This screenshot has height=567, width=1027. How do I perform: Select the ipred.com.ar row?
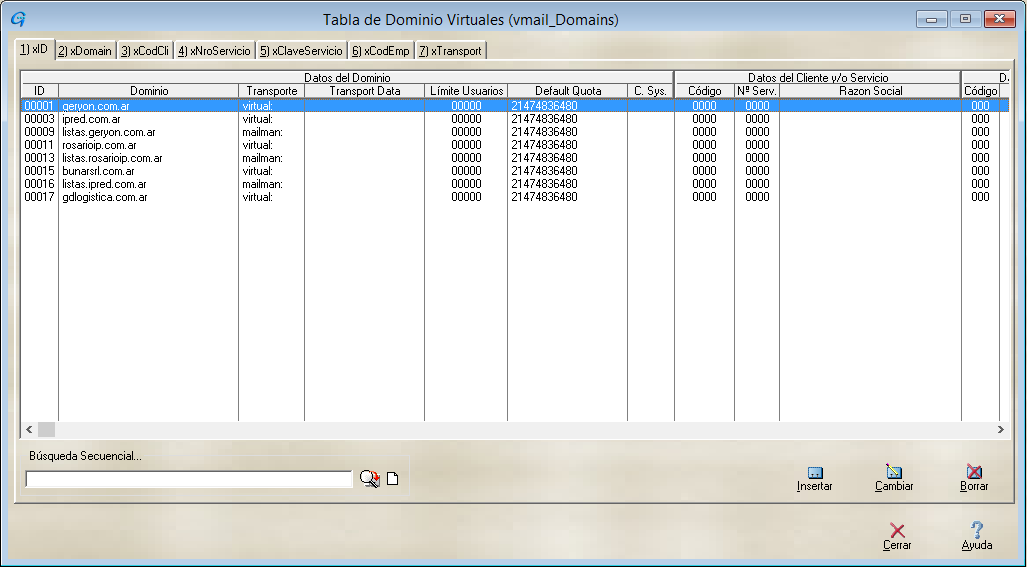pos(515,119)
